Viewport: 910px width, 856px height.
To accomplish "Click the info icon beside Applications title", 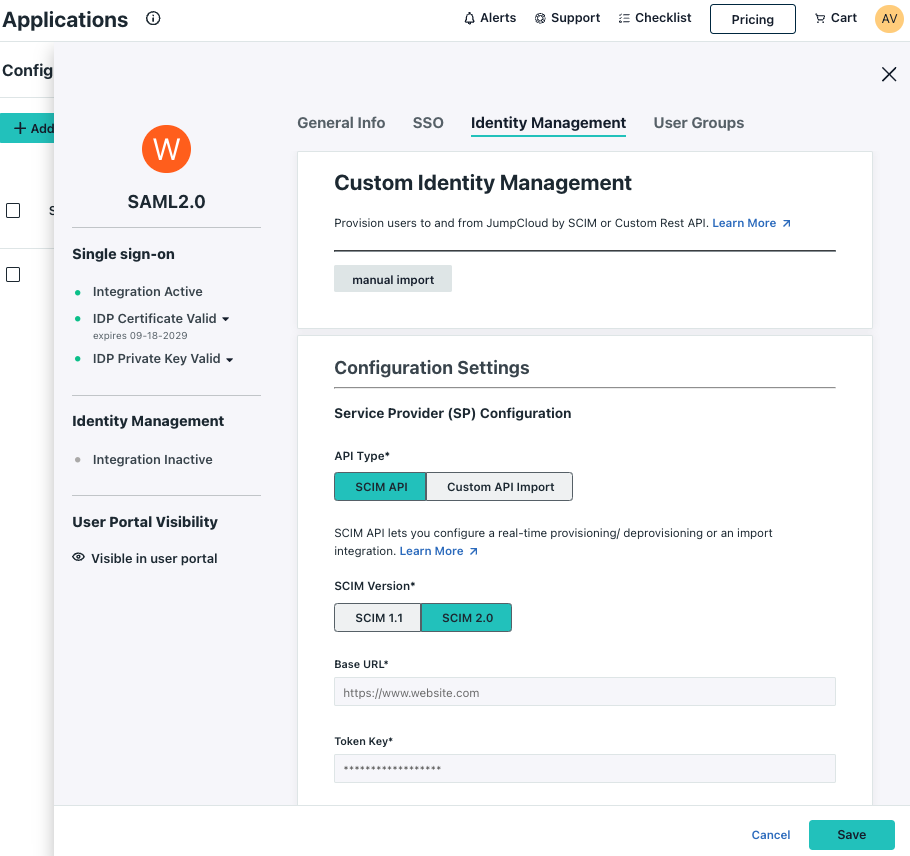I will [153, 19].
